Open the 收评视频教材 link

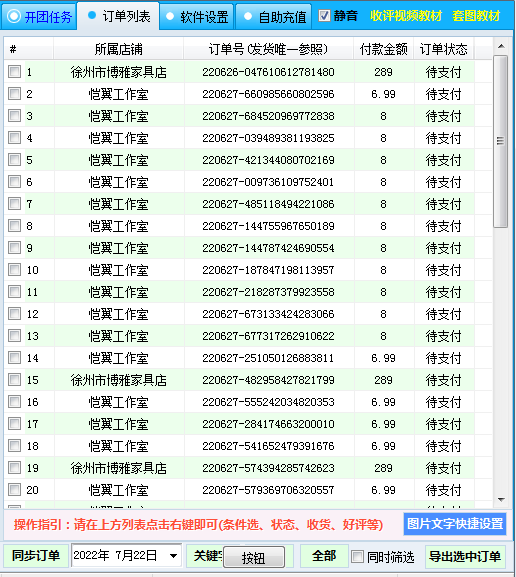point(405,16)
